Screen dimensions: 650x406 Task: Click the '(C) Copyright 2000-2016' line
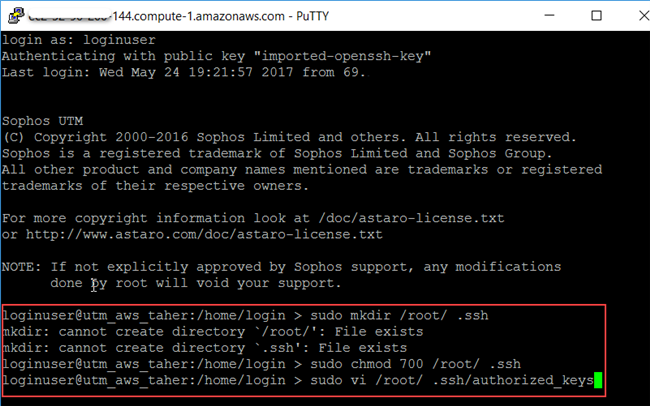289,137
